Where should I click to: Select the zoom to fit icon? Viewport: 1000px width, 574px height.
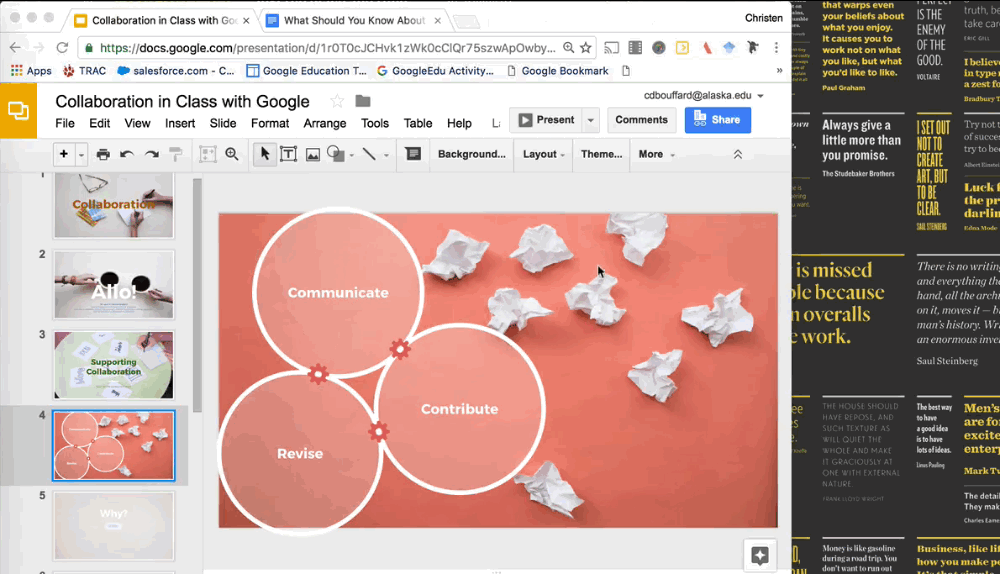point(208,154)
